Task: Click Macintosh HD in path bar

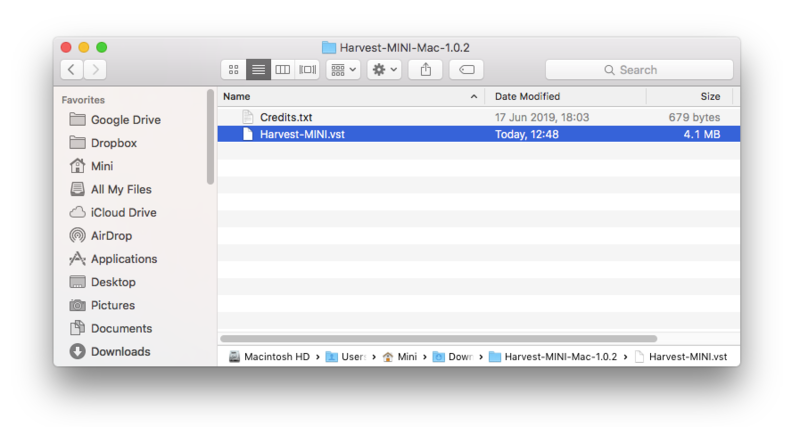Action: (269, 357)
